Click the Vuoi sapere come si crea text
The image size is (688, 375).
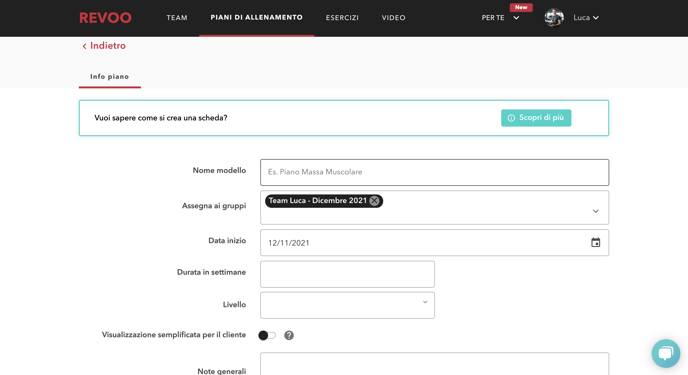[161, 118]
